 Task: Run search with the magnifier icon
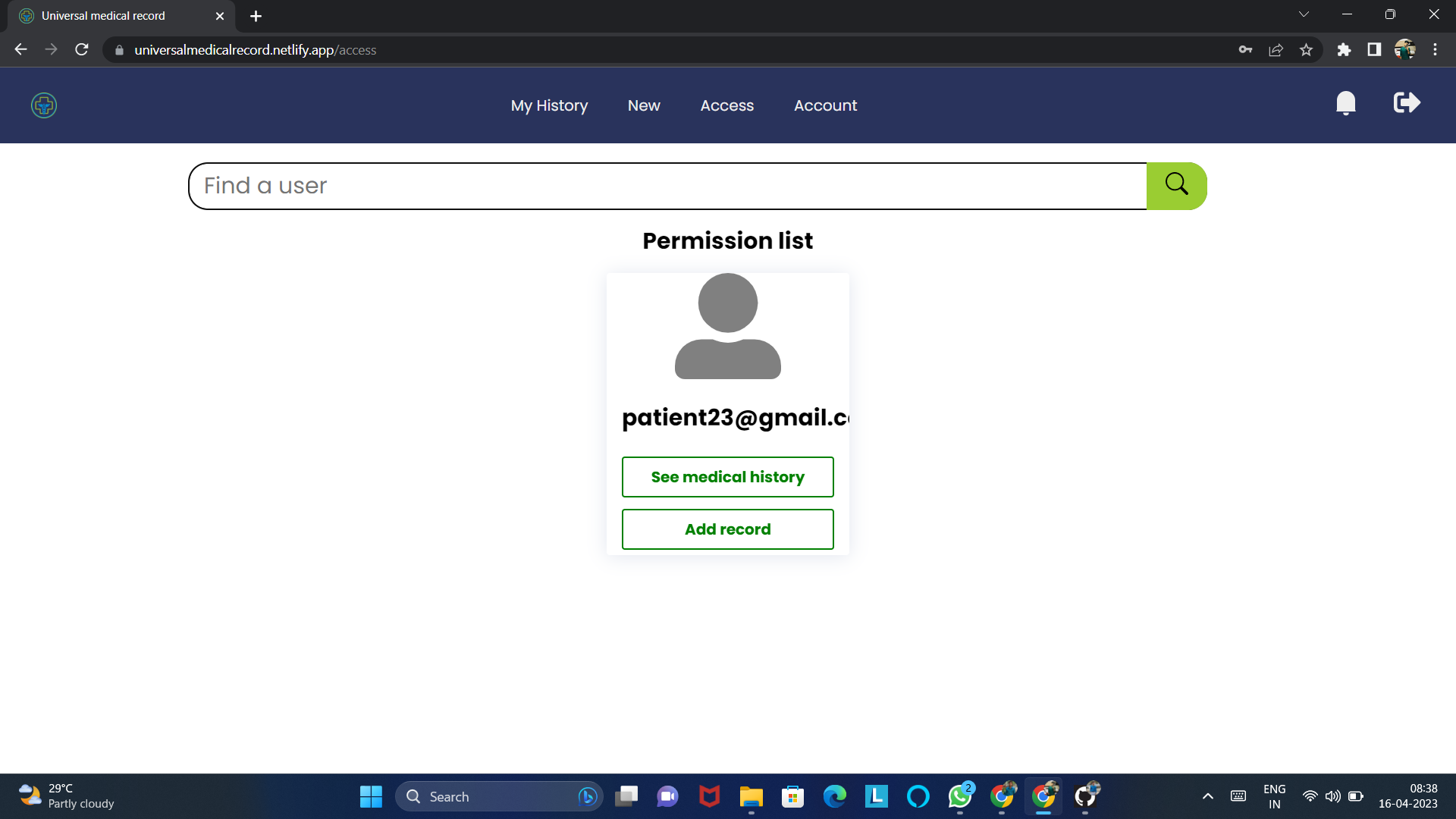click(x=1176, y=185)
